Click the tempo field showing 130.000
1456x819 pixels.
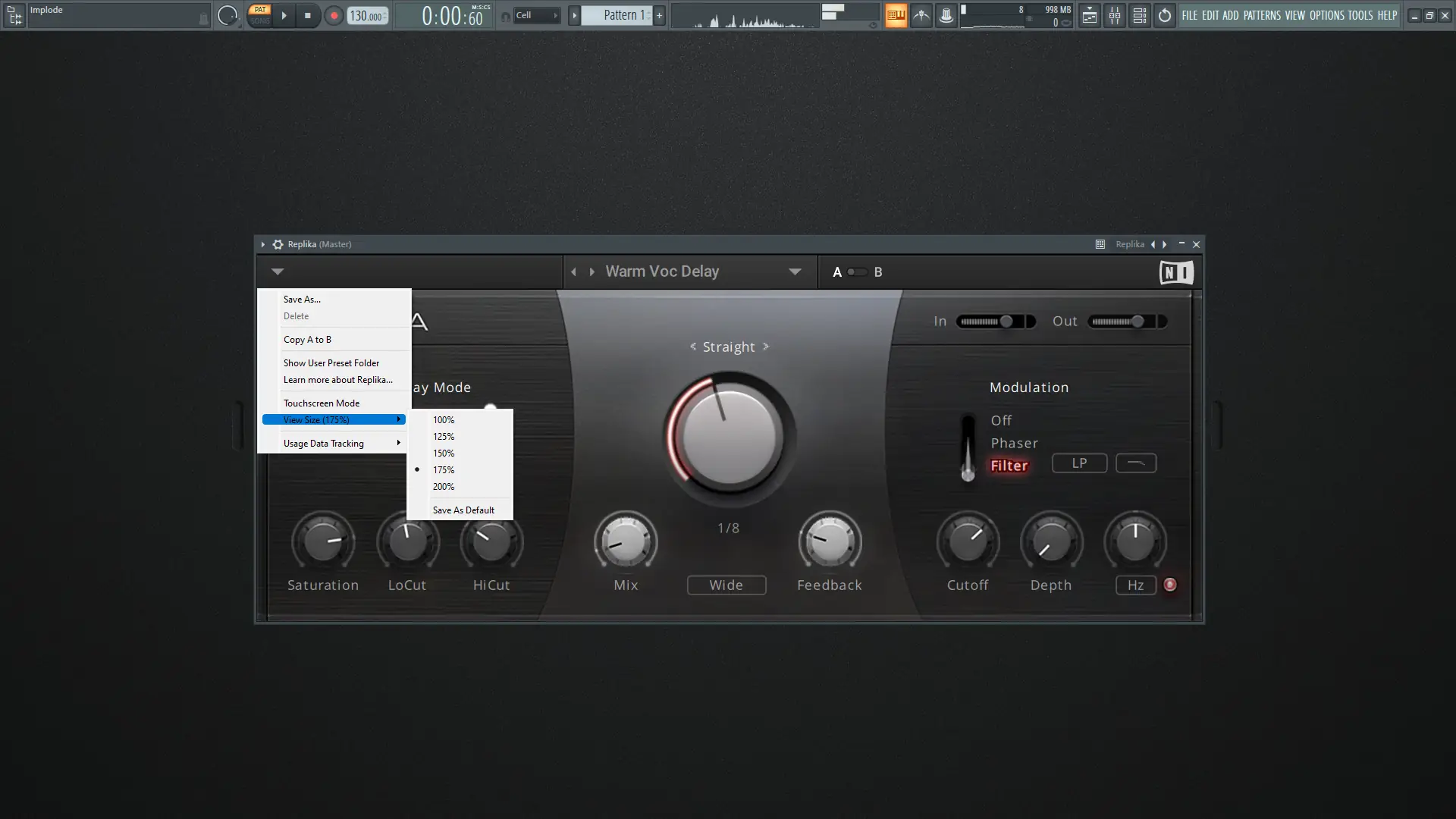(367, 16)
